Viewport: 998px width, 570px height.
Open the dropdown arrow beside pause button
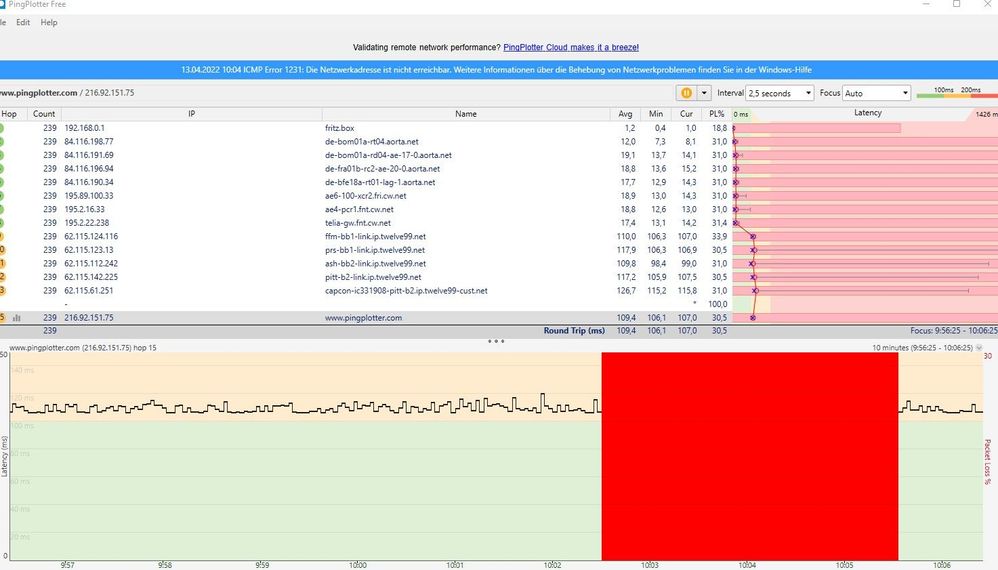coord(704,93)
